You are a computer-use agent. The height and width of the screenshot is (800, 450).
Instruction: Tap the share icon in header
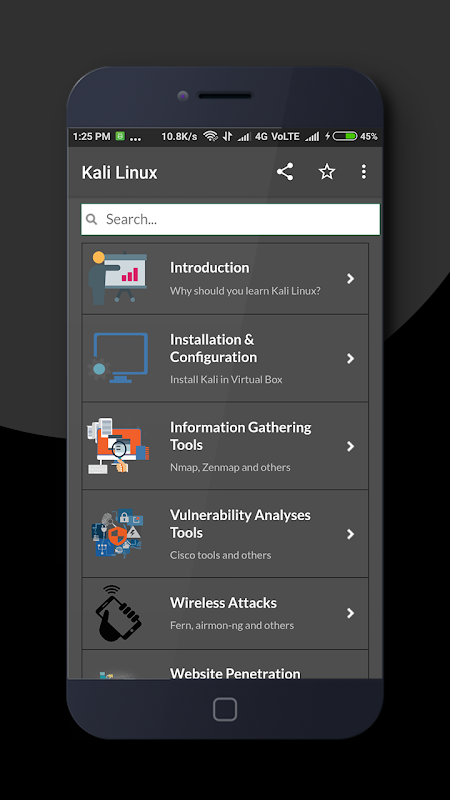(x=285, y=172)
